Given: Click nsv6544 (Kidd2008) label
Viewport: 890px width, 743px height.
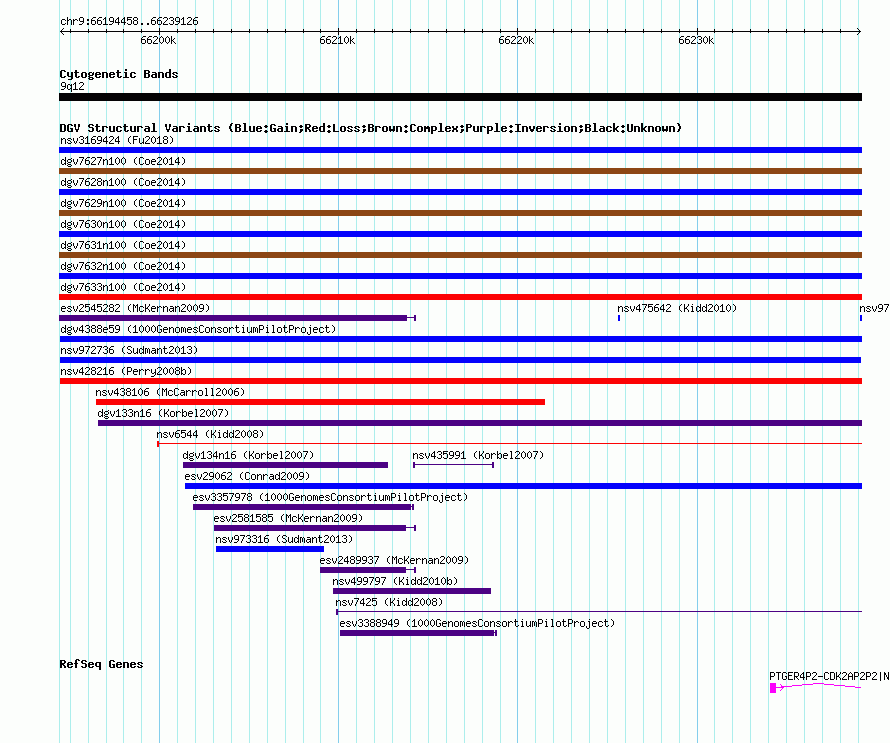Looking at the screenshot, I should pos(210,434).
